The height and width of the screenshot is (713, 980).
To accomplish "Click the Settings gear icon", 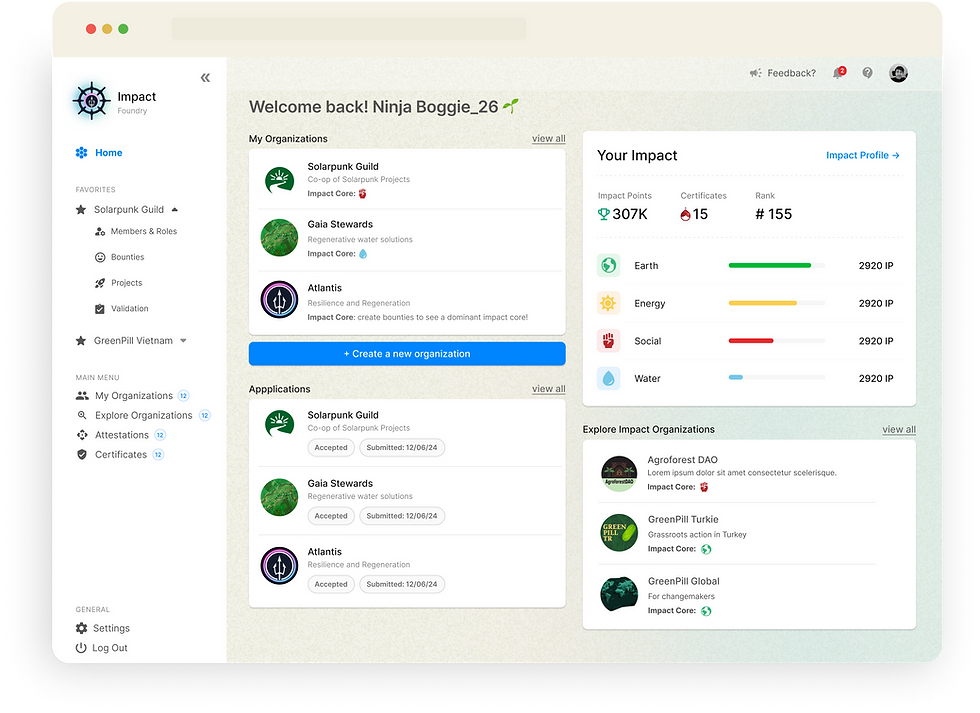I will [x=81, y=628].
